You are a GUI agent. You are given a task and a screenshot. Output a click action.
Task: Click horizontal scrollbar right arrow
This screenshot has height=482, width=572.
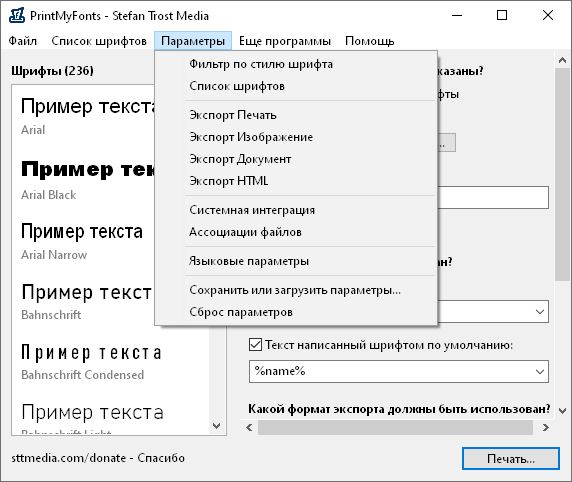pyautogui.click(x=546, y=427)
